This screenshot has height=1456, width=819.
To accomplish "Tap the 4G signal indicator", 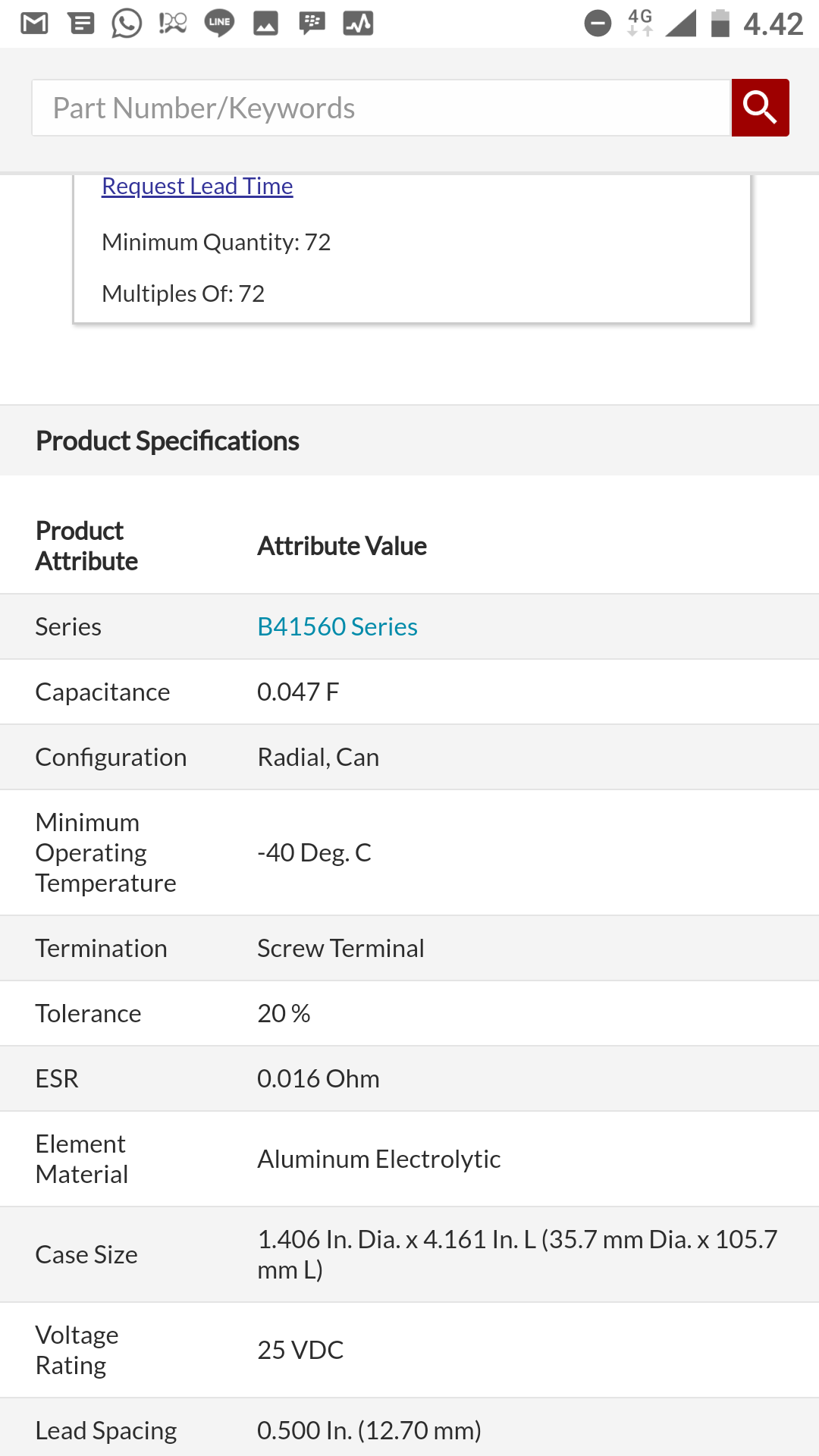I will (640, 24).
